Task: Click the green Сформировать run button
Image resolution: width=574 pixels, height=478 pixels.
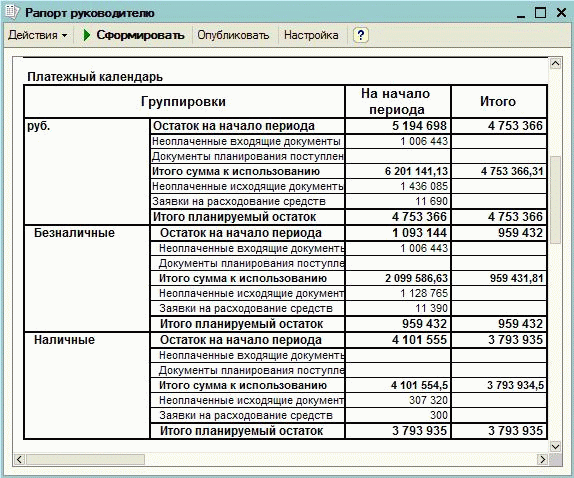Action: pos(134,35)
